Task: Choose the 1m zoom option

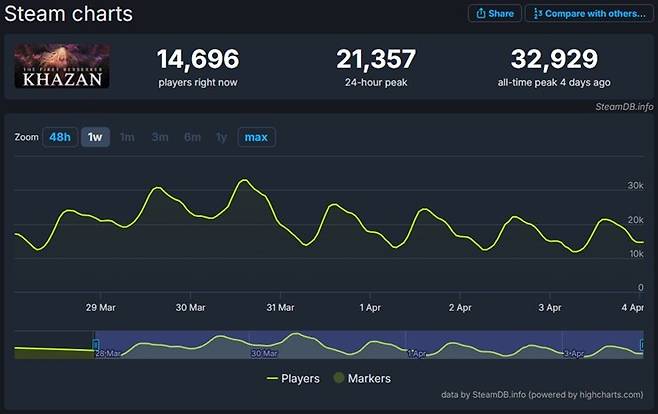Action: pyautogui.click(x=127, y=137)
